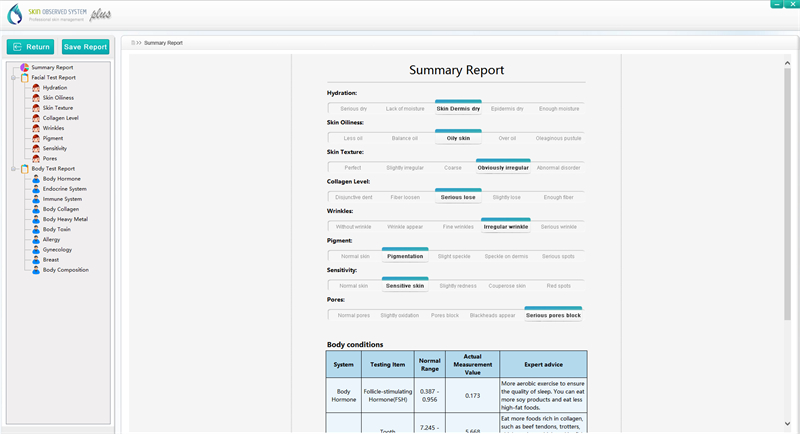Viewport: 800px width, 434px height.
Task: Open the Body Hormone person icon
Action: (36, 179)
